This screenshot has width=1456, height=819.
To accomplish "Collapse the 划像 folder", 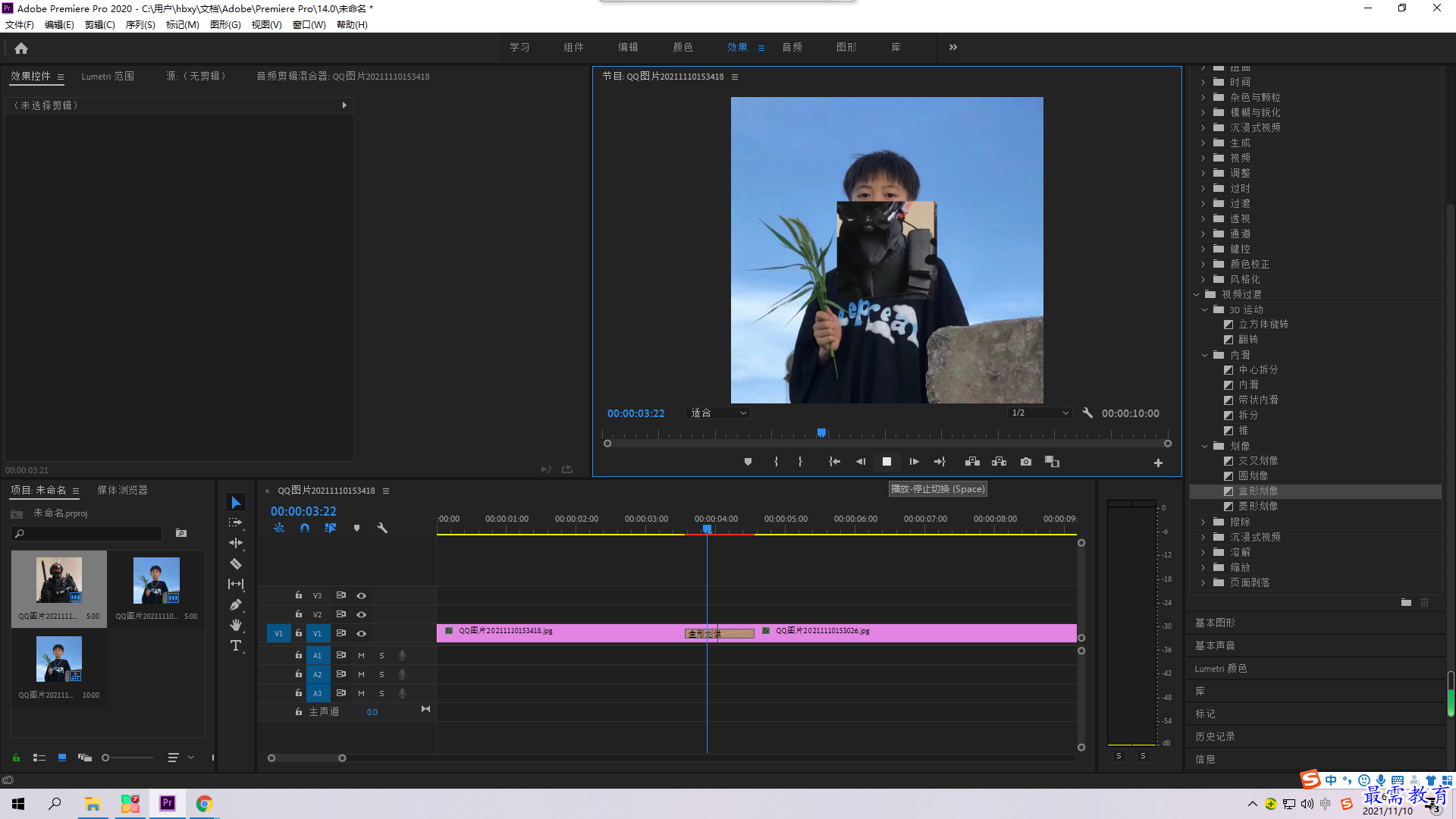I will [1204, 446].
